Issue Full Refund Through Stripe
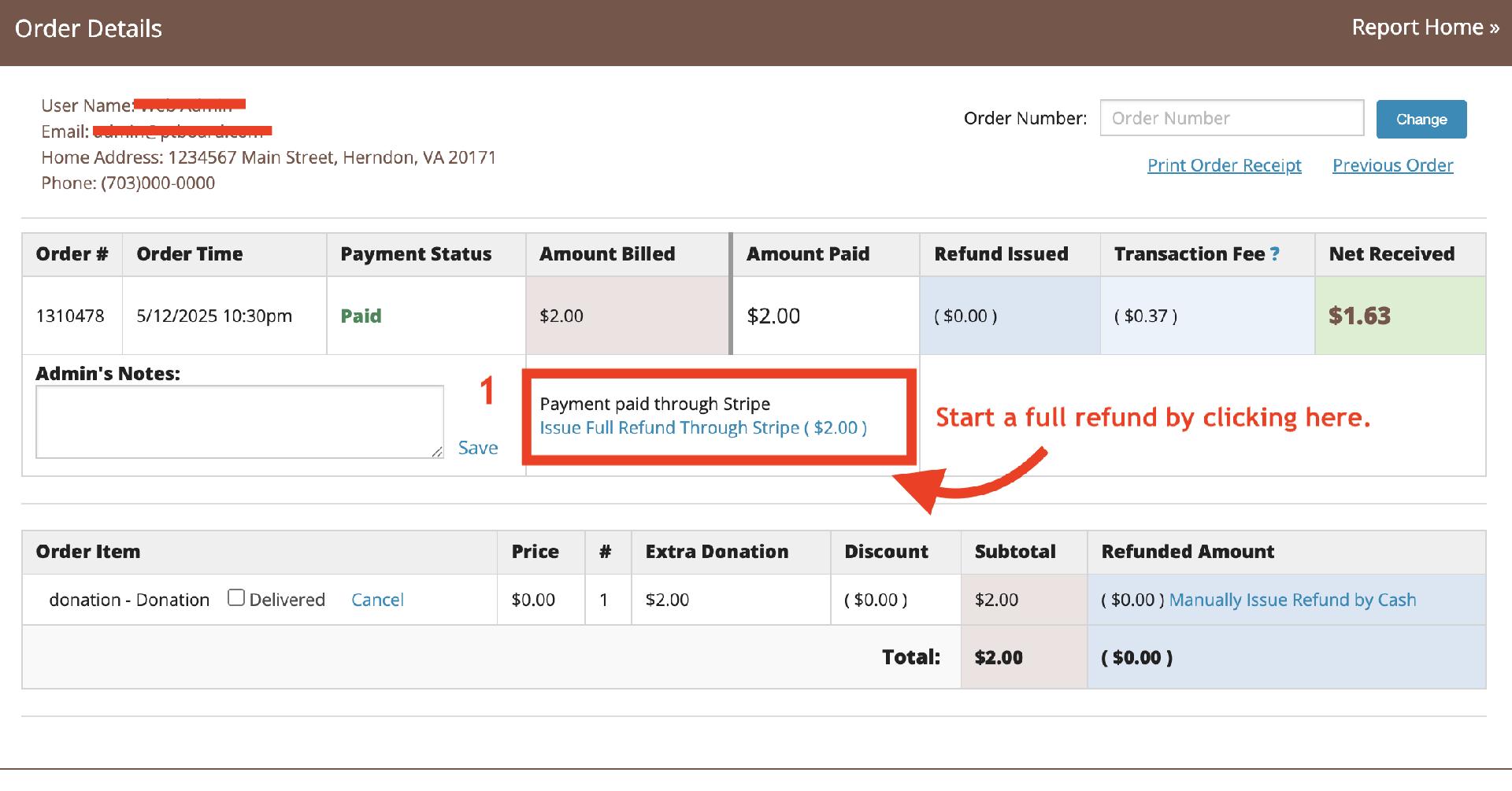The height and width of the screenshot is (791, 1512). pyautogui.click(x=702, y=428)
